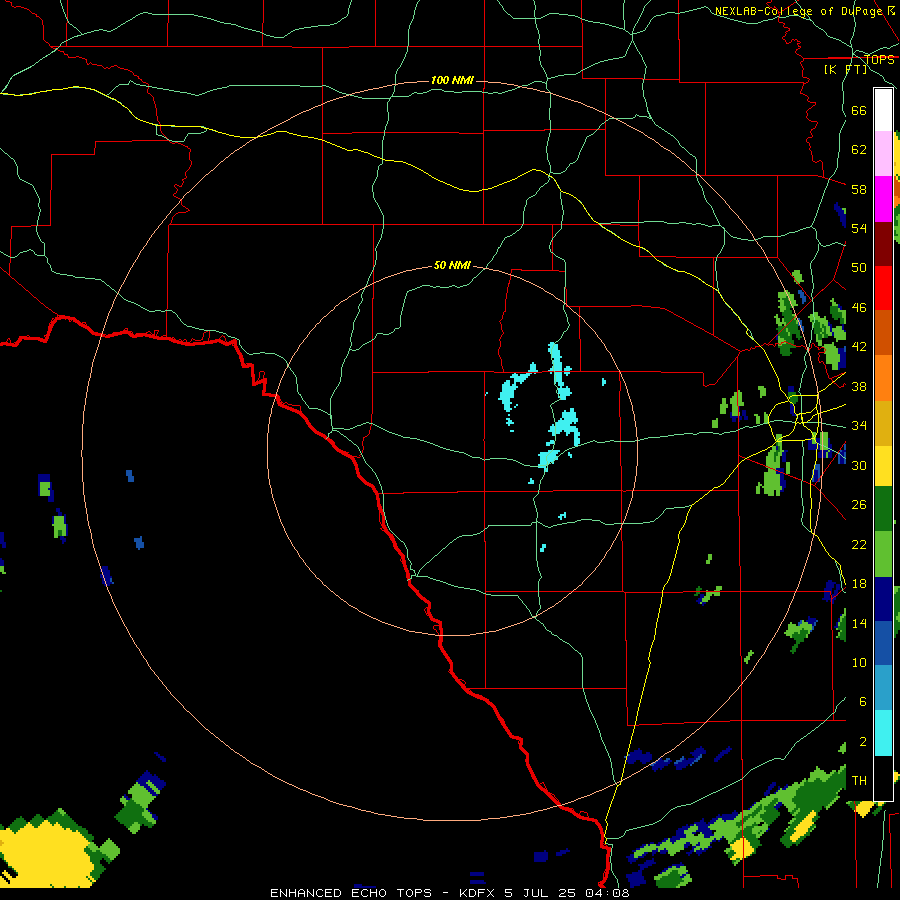Click the "34" legend value

[x=859, y=426]
